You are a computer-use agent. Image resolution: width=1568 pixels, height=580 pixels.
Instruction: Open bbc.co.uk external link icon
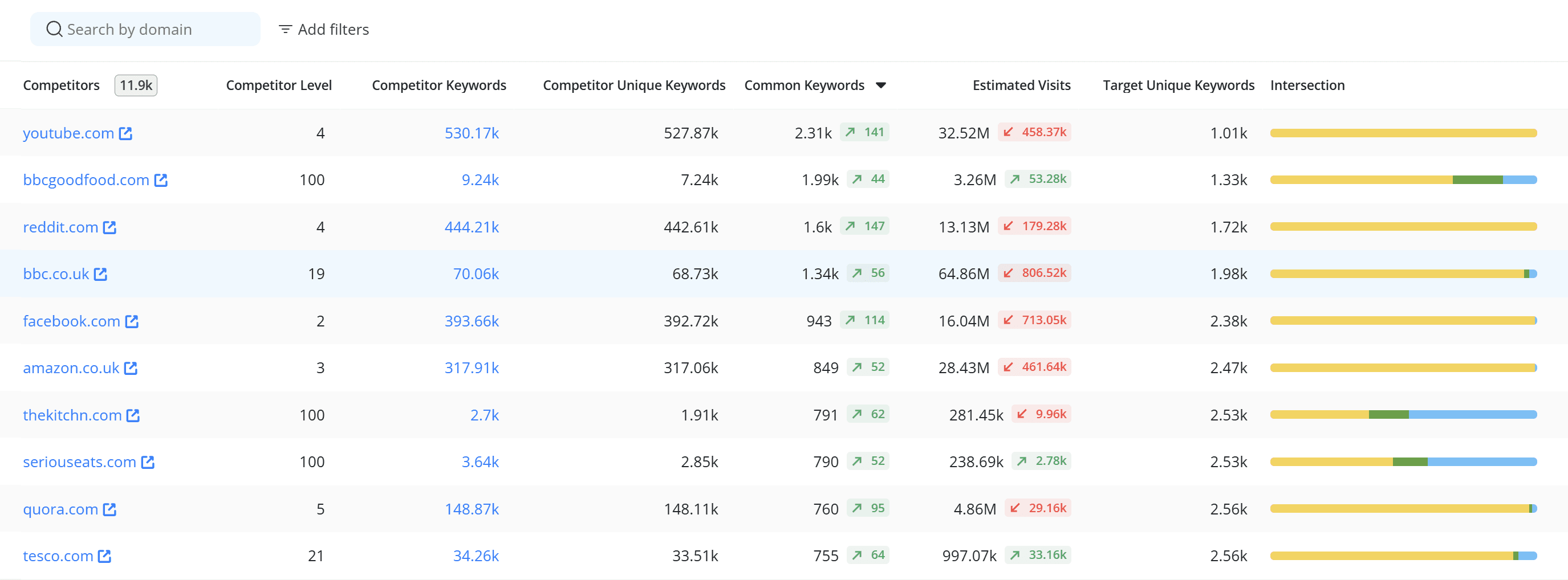click(x=100, y=274)
